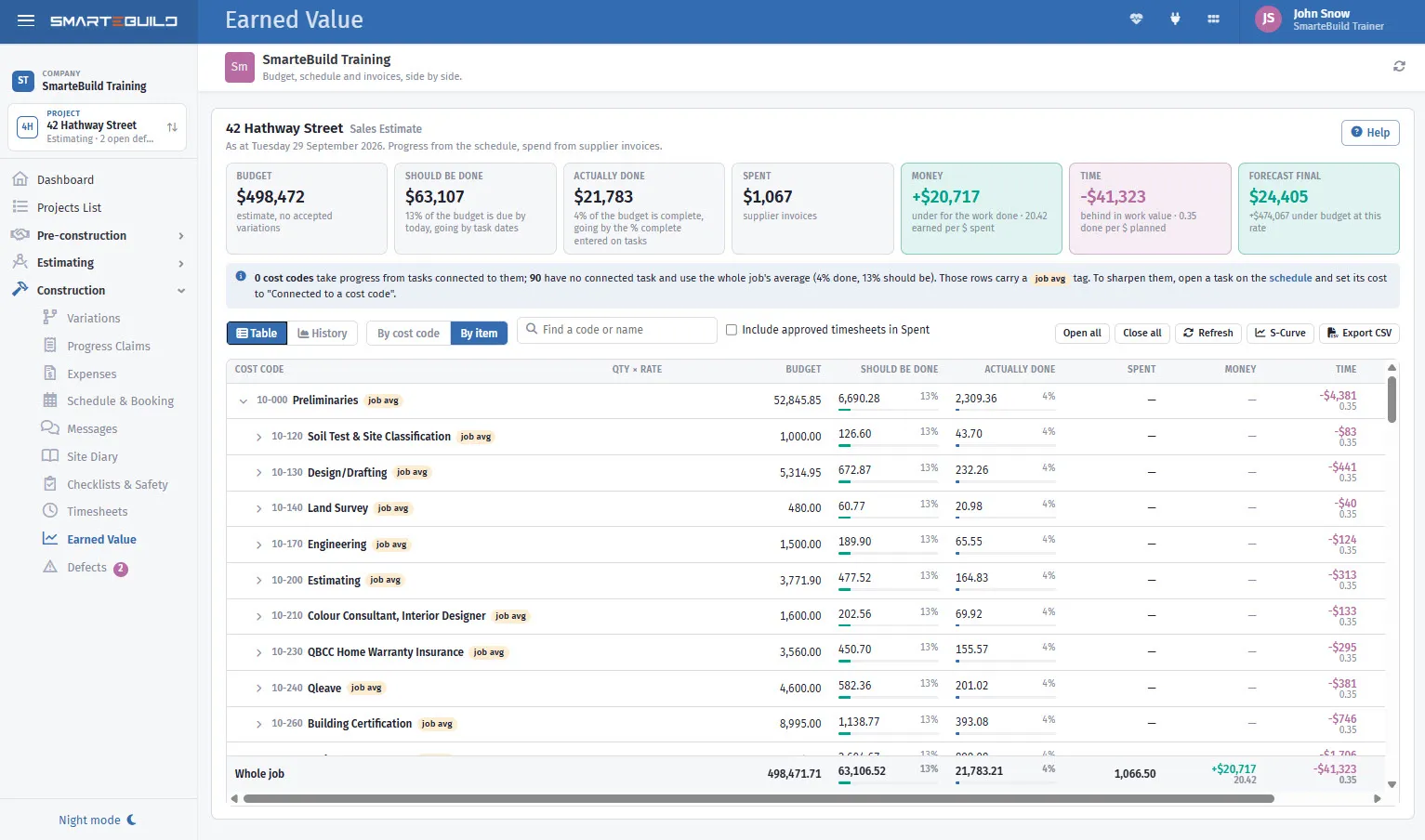Switch to Table view tab
1425x840 pixels.
257,333
